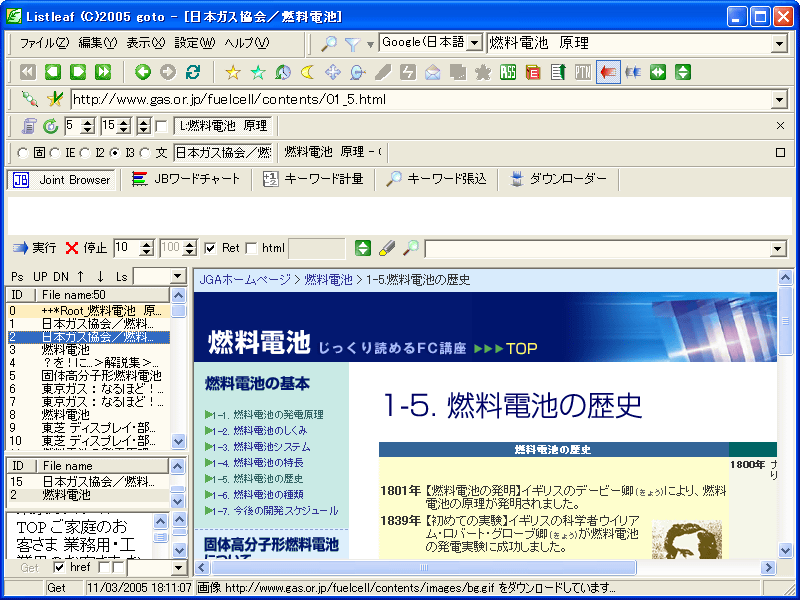
Task: Click the lightning bolt toolbar icon
Action: pos(408,72)
